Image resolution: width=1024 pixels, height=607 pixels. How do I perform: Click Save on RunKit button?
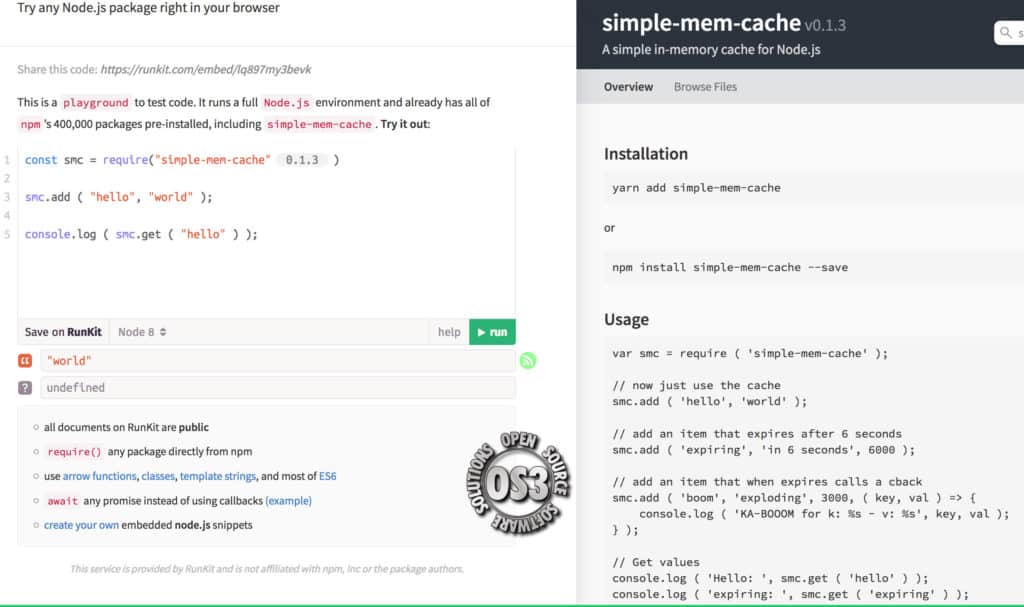click(63, 332)
